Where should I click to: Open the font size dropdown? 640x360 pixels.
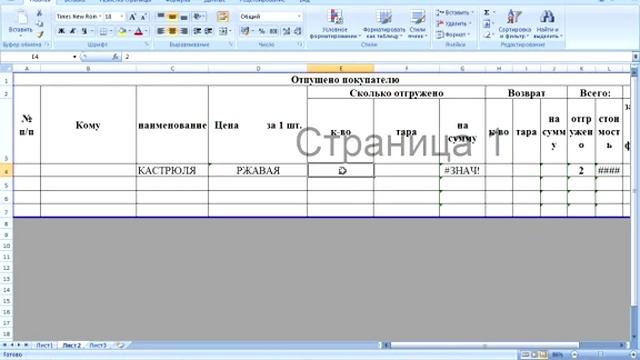(122, 17)
